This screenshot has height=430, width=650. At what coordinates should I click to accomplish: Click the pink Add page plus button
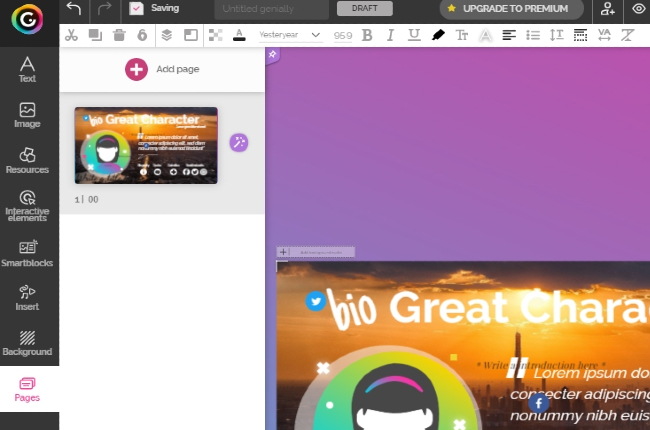click(136, 69)
